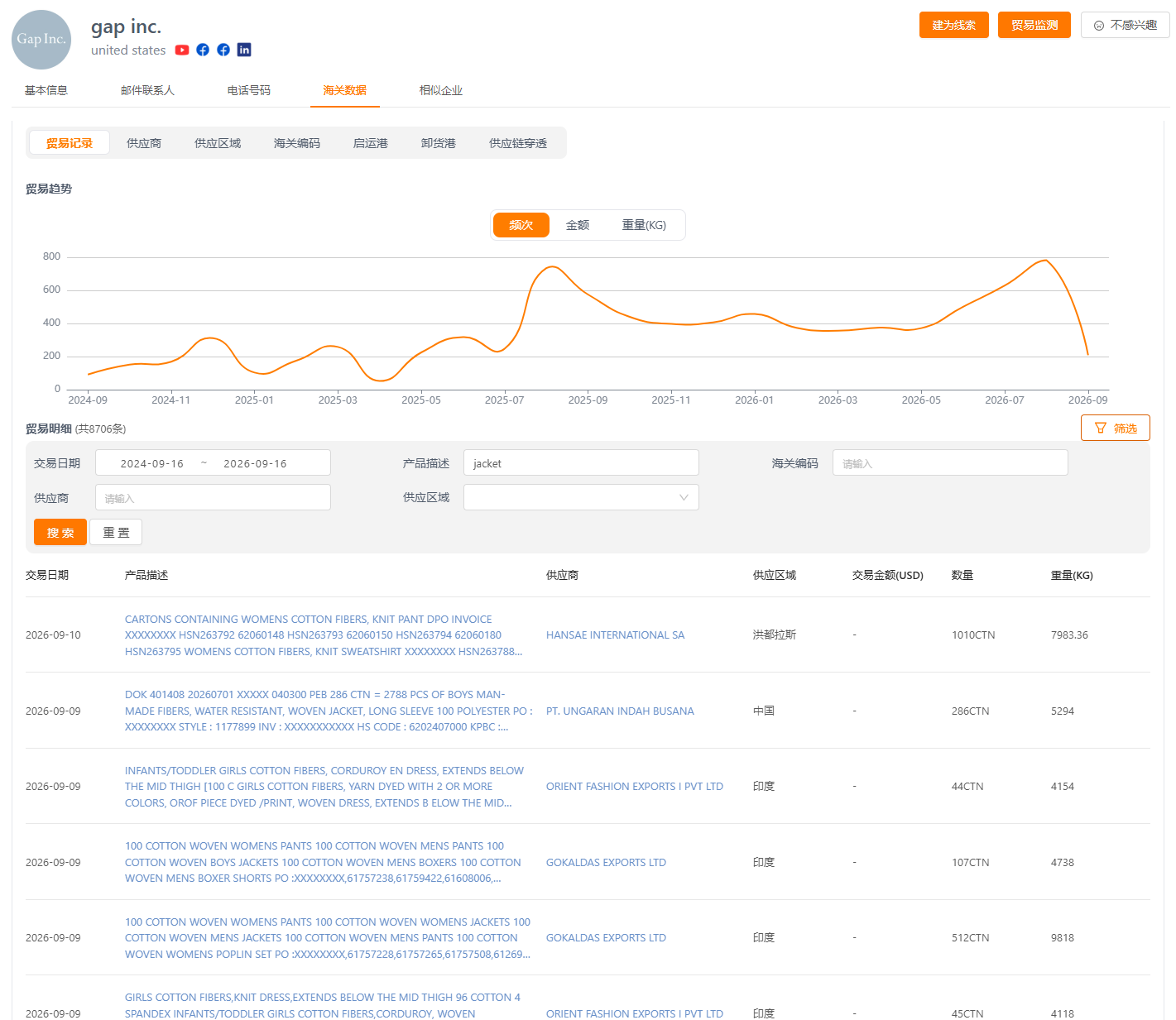Switch to the 供应商 sub-tab
This screenshot has height=1020, width=1176.
tap(144, 143)
